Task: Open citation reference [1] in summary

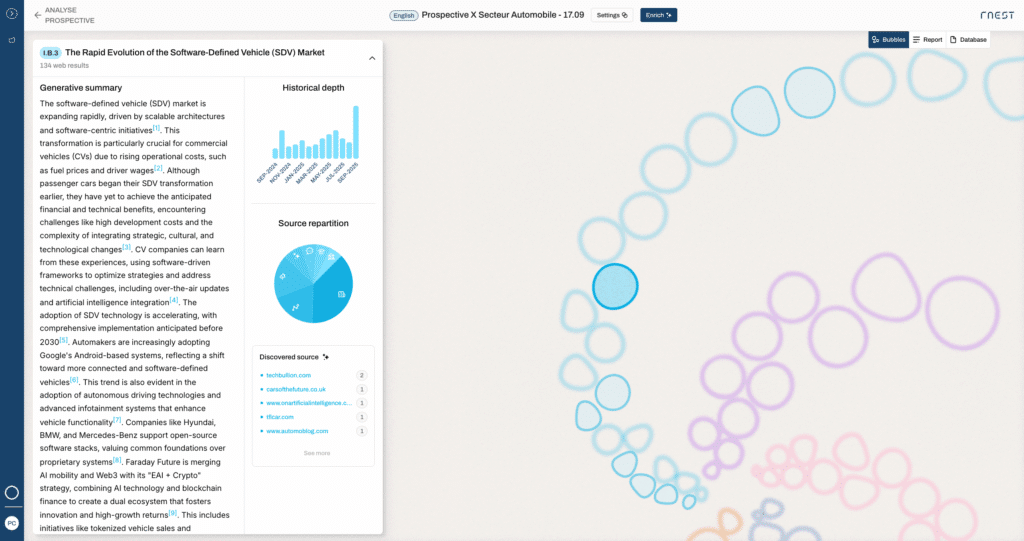Action: coord(157,128)
